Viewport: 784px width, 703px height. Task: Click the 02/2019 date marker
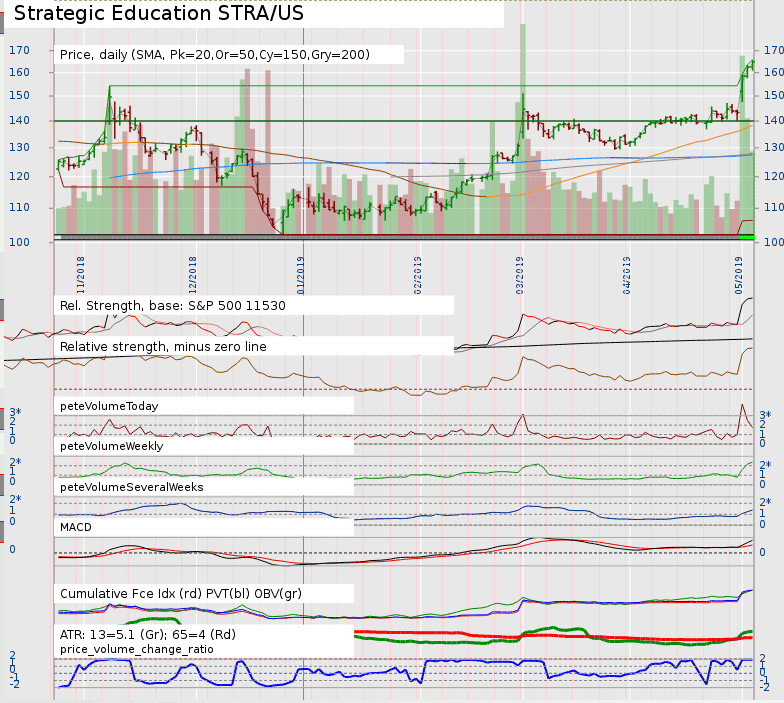tap(418, 275)
